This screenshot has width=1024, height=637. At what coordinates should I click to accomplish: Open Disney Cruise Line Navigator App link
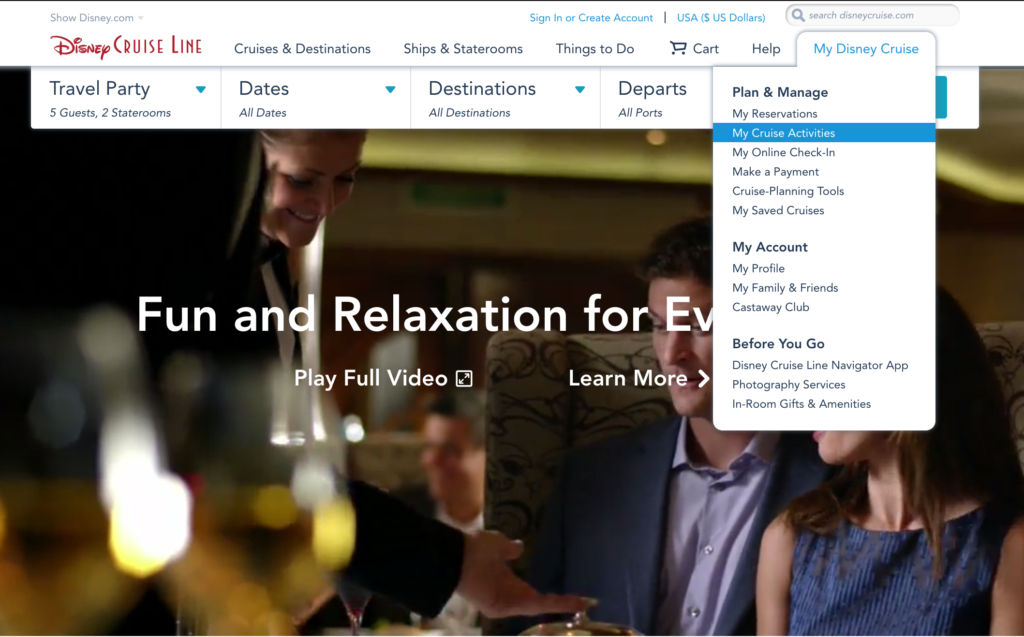coord(820,365)
